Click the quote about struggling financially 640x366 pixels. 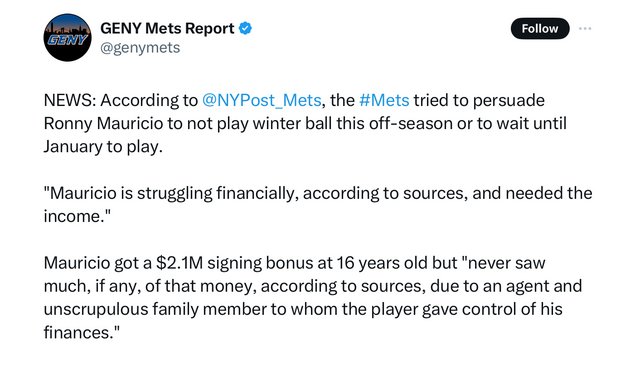[318, 205]
